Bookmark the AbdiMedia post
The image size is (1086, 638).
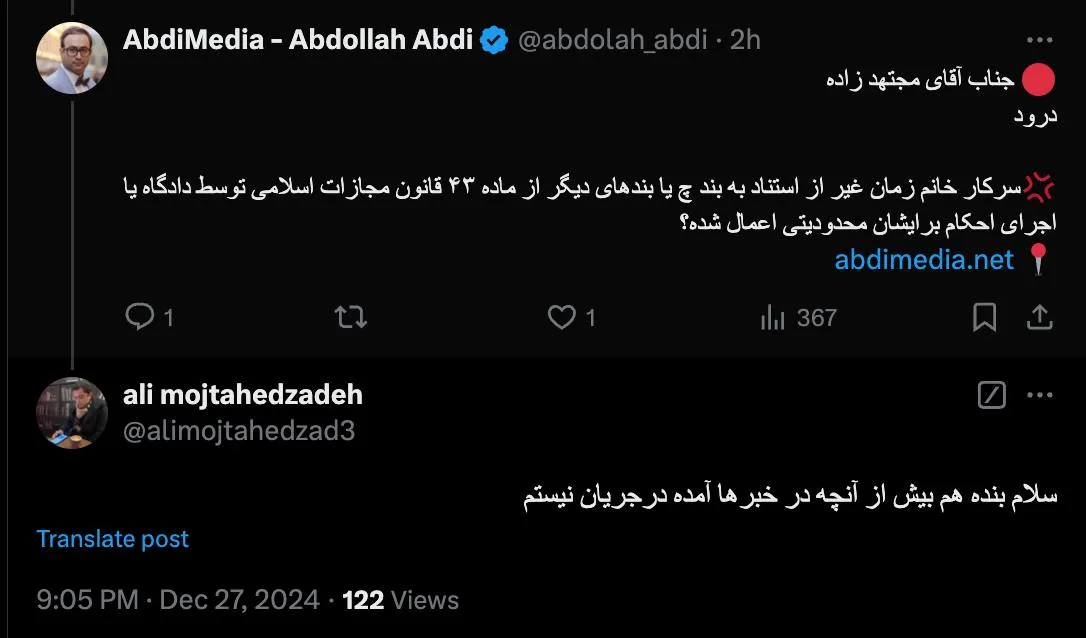(984, 318)
